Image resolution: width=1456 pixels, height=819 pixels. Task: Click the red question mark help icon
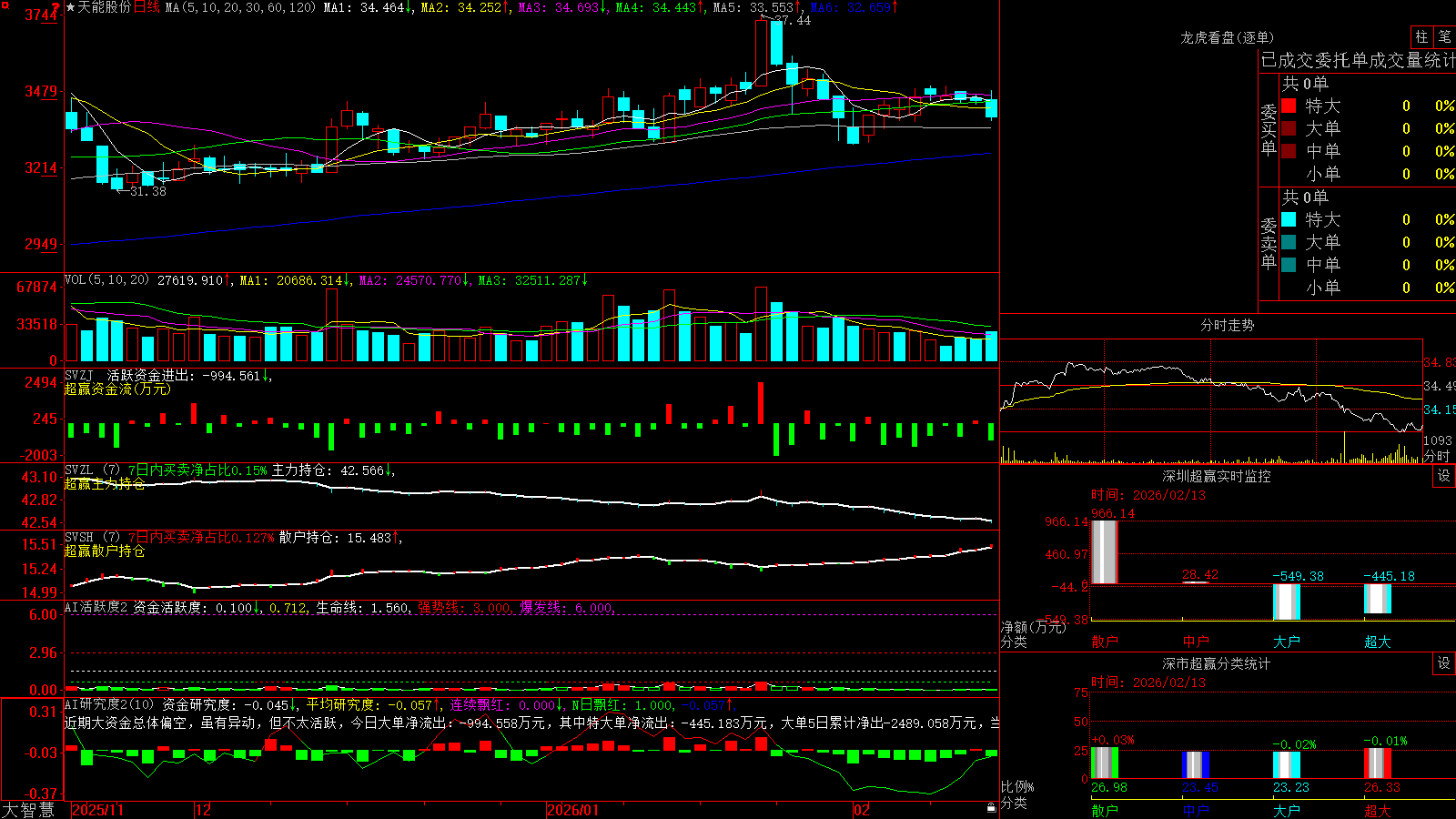56,7
